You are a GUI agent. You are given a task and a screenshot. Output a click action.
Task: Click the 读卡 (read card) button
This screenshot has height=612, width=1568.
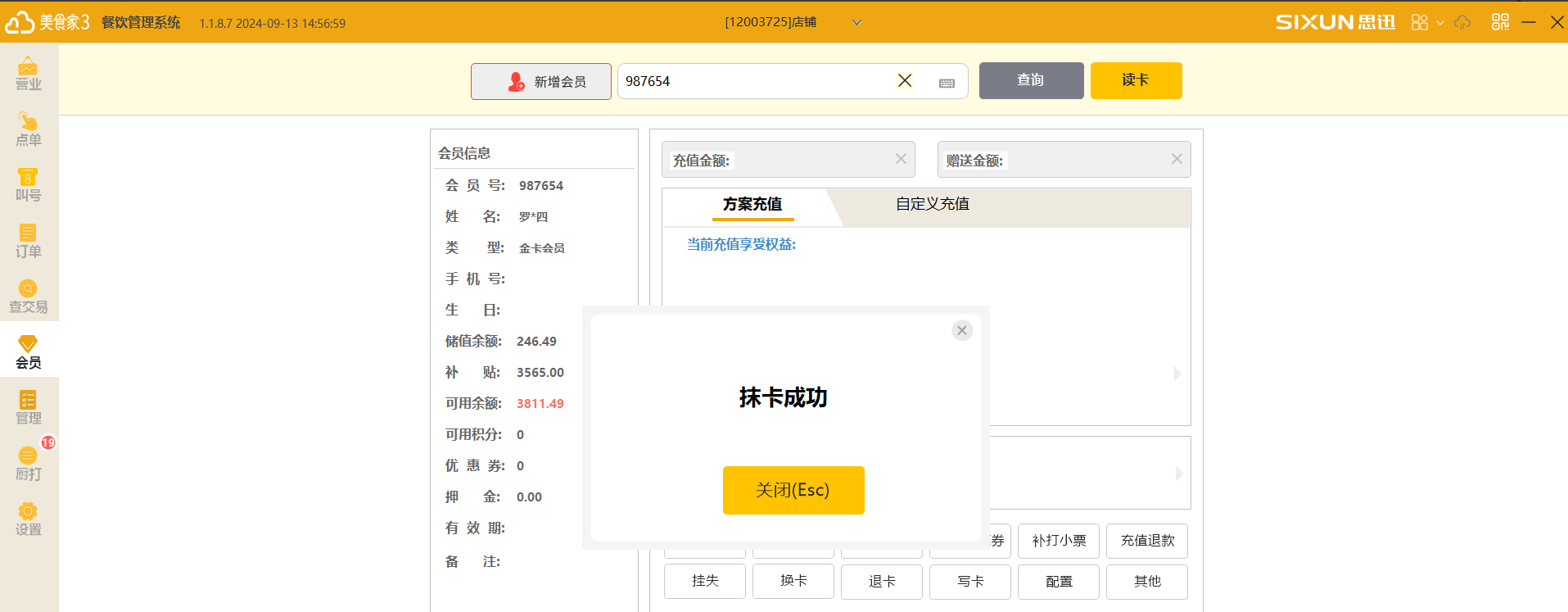1136,80
